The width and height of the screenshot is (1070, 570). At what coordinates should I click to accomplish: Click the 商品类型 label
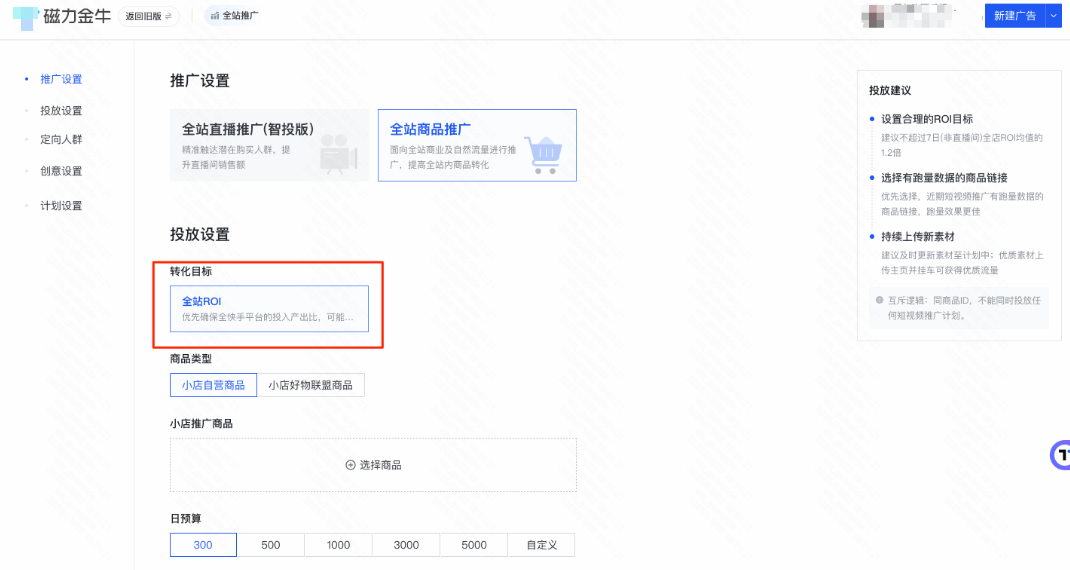click(x=191, y=358)
